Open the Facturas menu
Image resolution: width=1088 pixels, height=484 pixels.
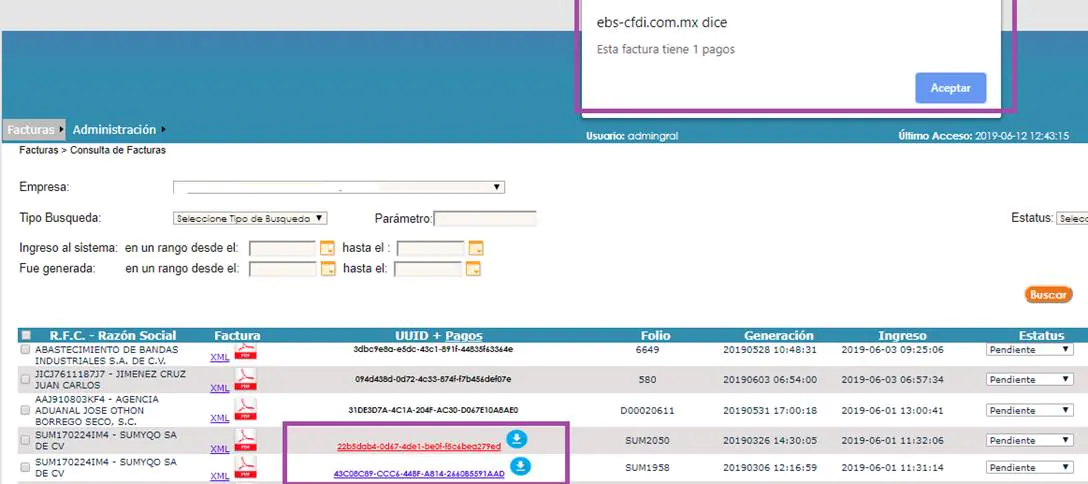point(31,130)
